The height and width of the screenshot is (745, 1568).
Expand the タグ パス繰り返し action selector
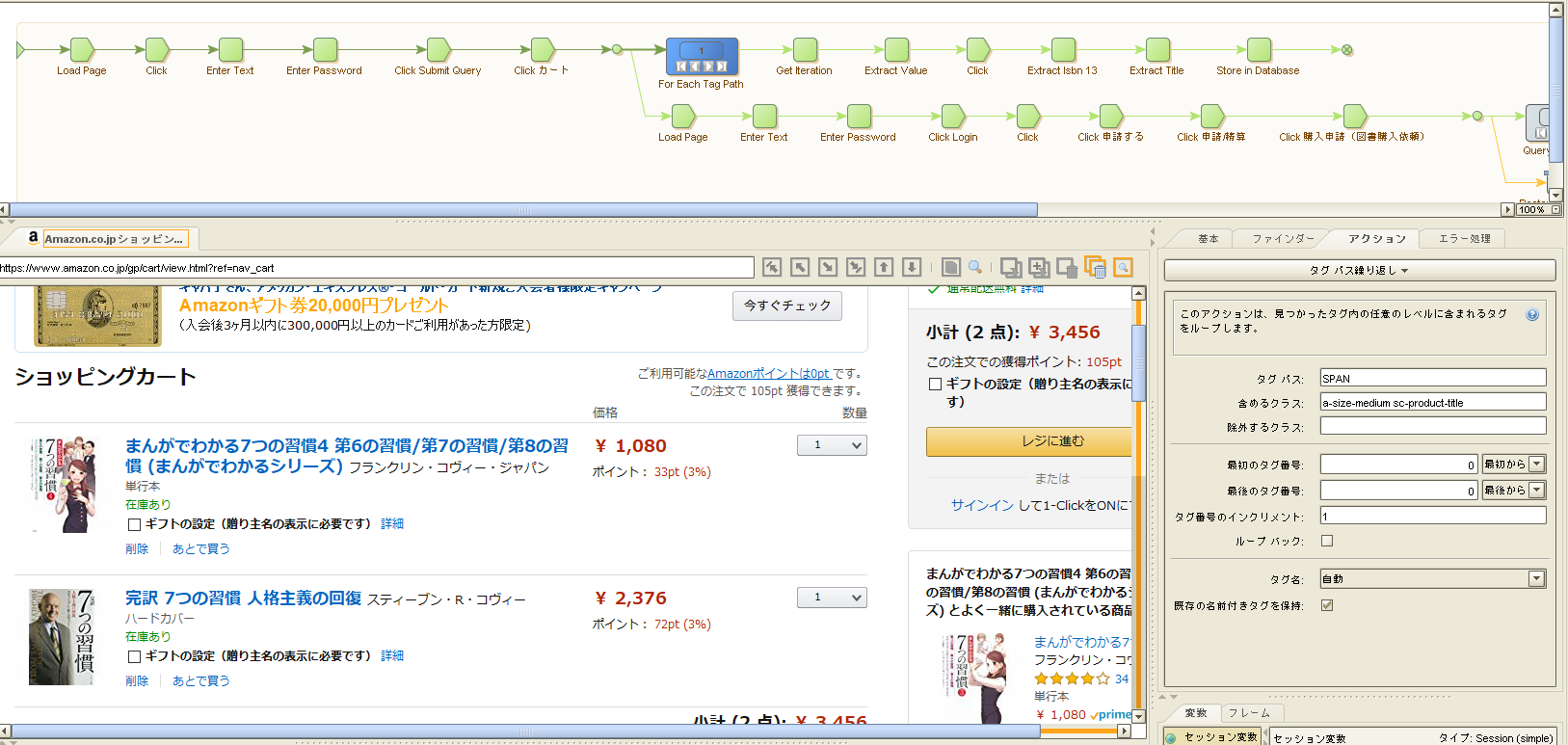point(1359,271)
